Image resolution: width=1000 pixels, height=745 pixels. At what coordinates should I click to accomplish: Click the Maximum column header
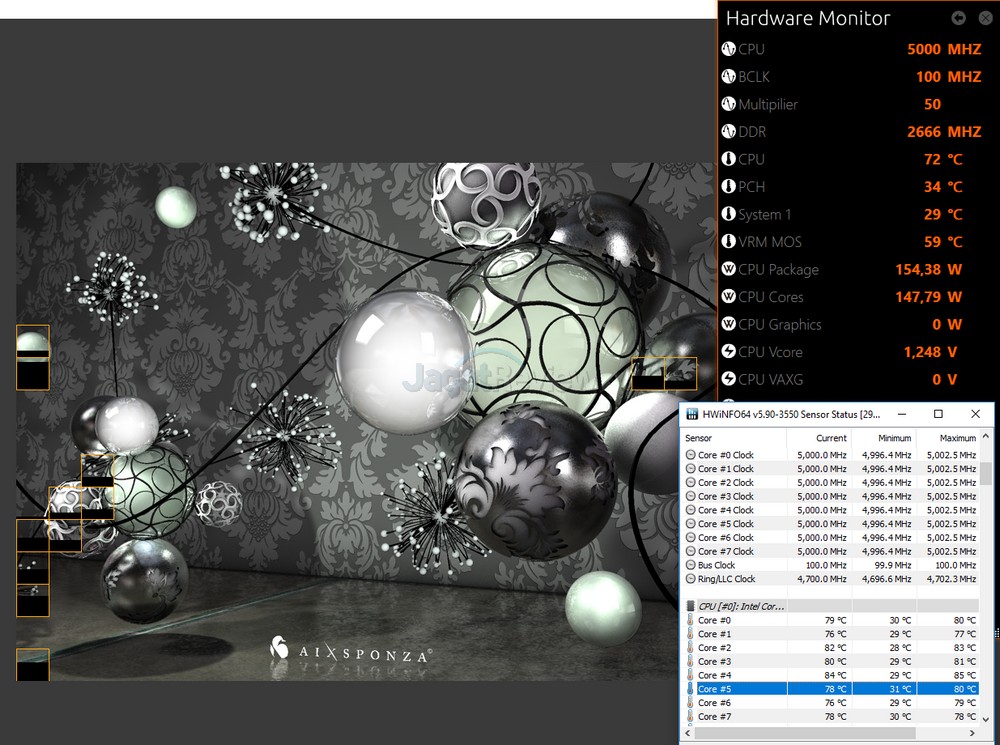click(957, 438)
